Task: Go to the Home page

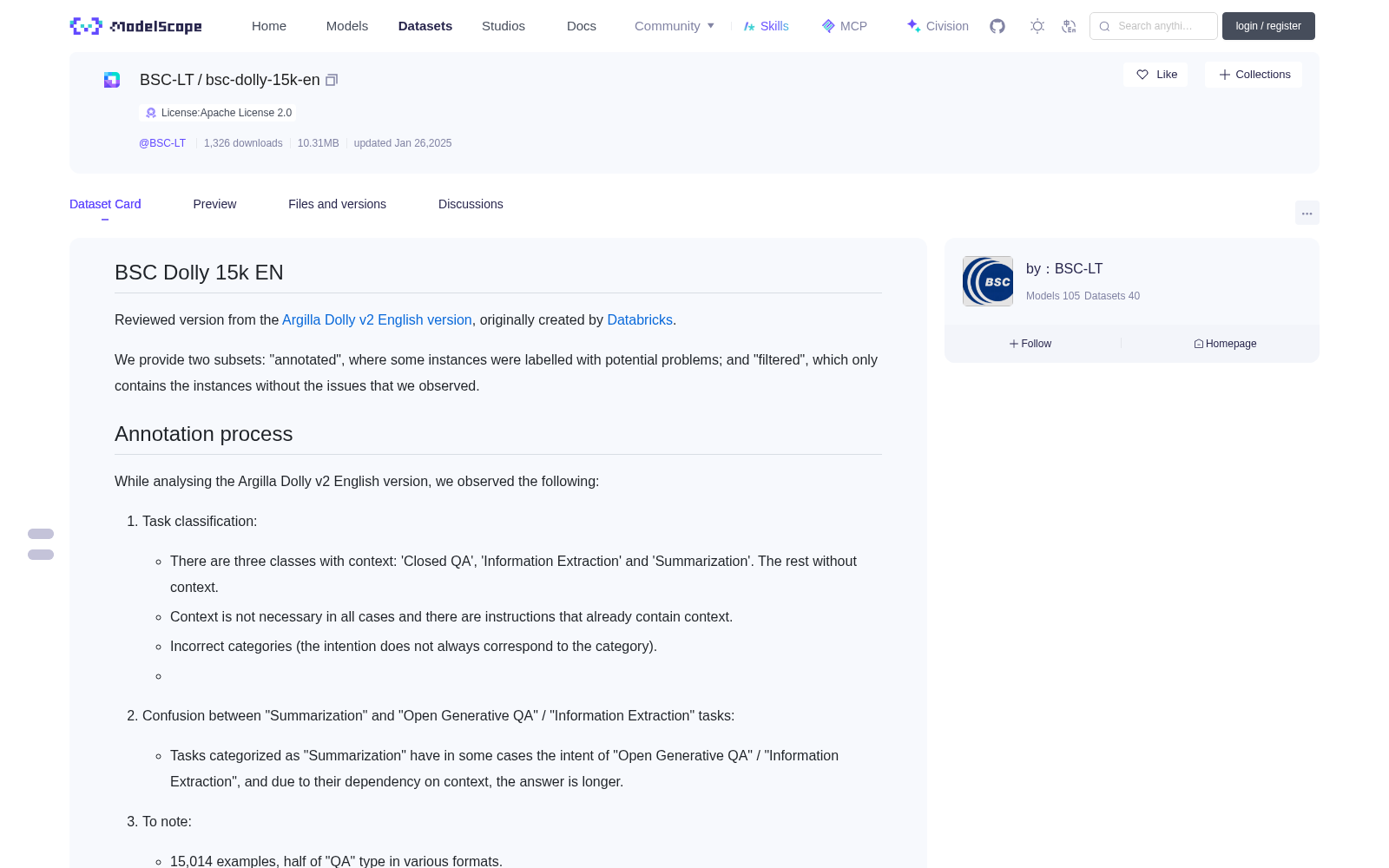Action: coord(269,26)
